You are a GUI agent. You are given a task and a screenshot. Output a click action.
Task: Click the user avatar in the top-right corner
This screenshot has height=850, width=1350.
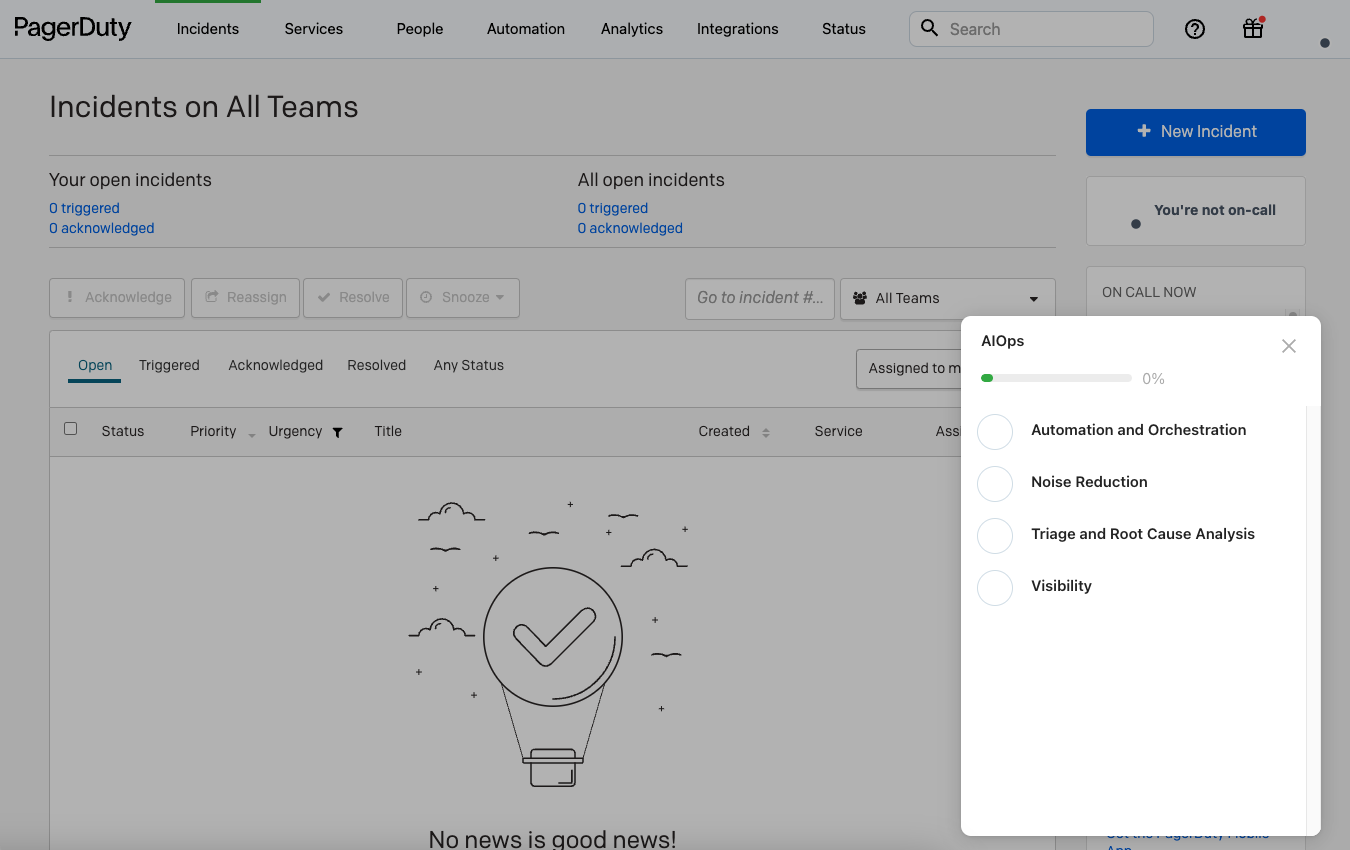tap(1324, 42)
